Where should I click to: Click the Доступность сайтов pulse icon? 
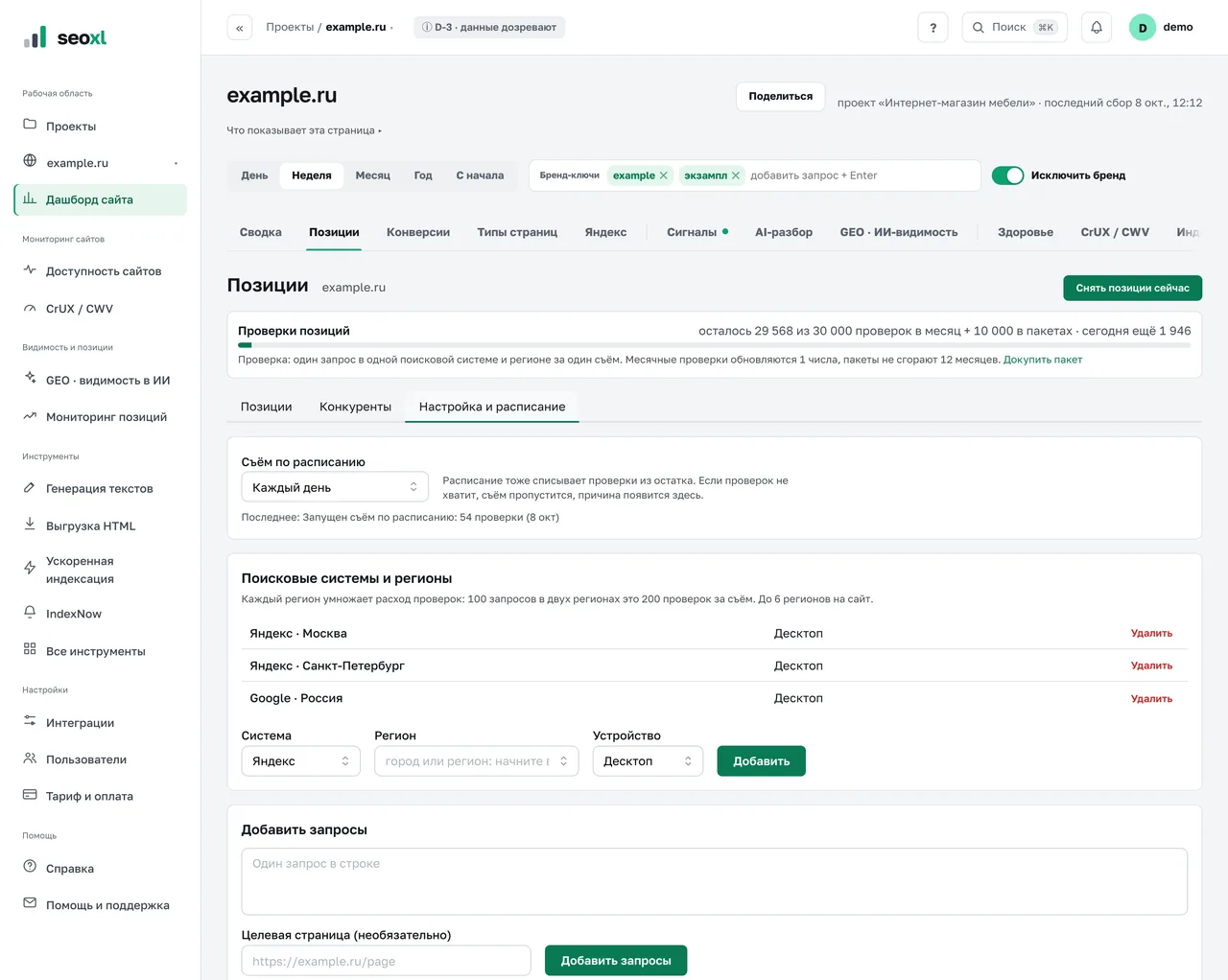pyautogui.click(x=30, y=270)
